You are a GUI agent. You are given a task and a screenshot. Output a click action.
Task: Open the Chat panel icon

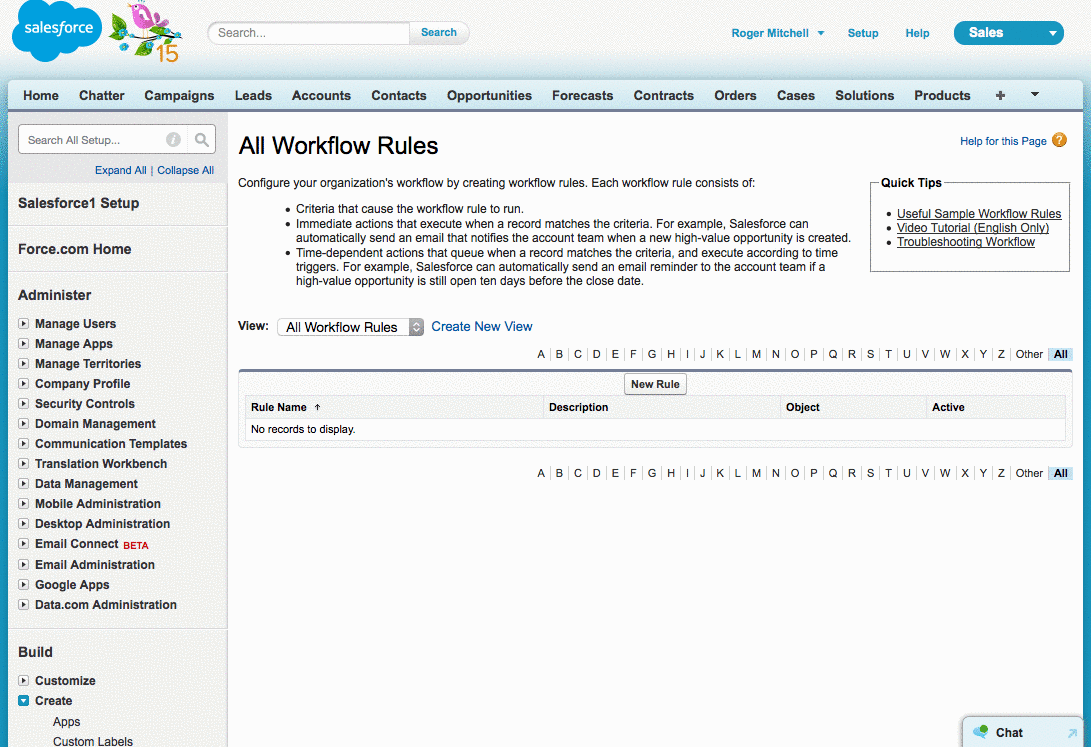click(980, 732)
